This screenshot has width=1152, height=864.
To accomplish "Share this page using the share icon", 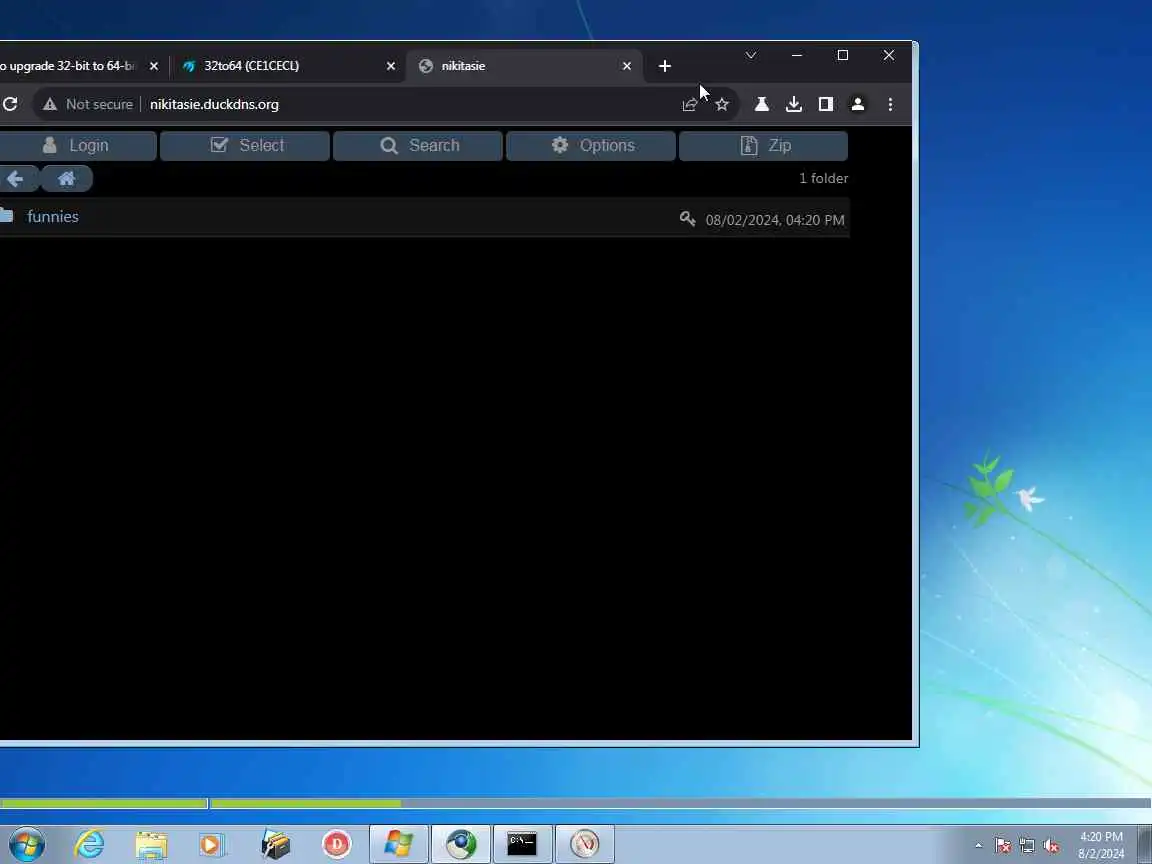I will 689,104.
